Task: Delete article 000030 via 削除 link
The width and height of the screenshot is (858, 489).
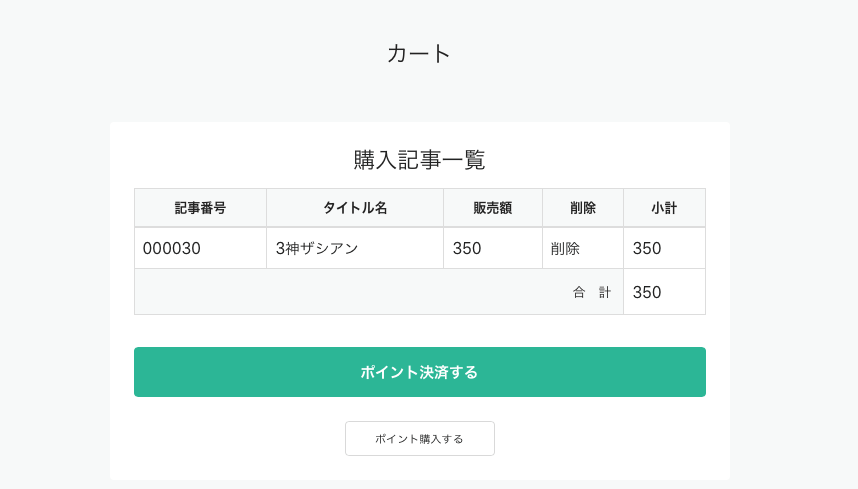Action: click(565, 248)
